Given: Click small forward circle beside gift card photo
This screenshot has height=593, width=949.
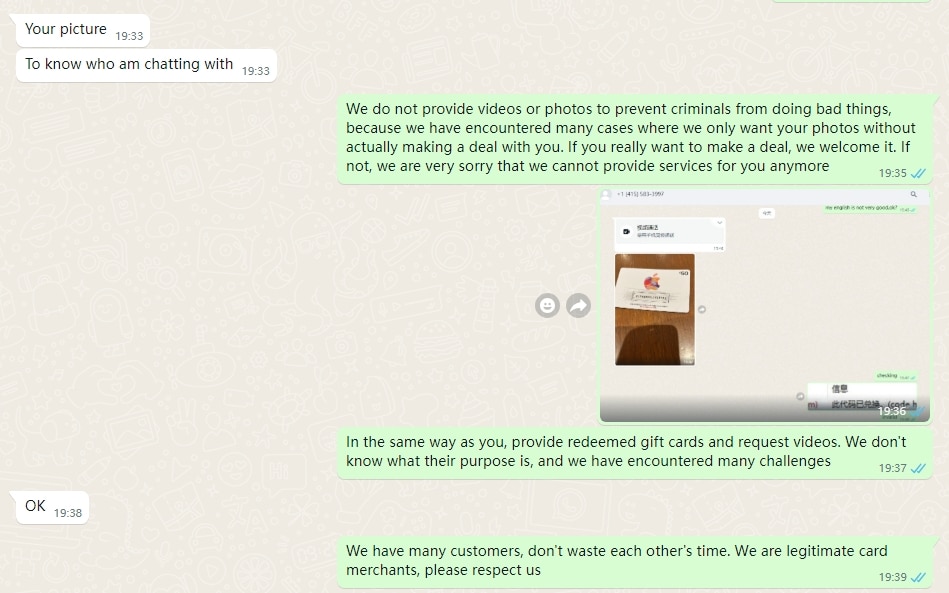Looking at the screenshot, I should 702,309.
